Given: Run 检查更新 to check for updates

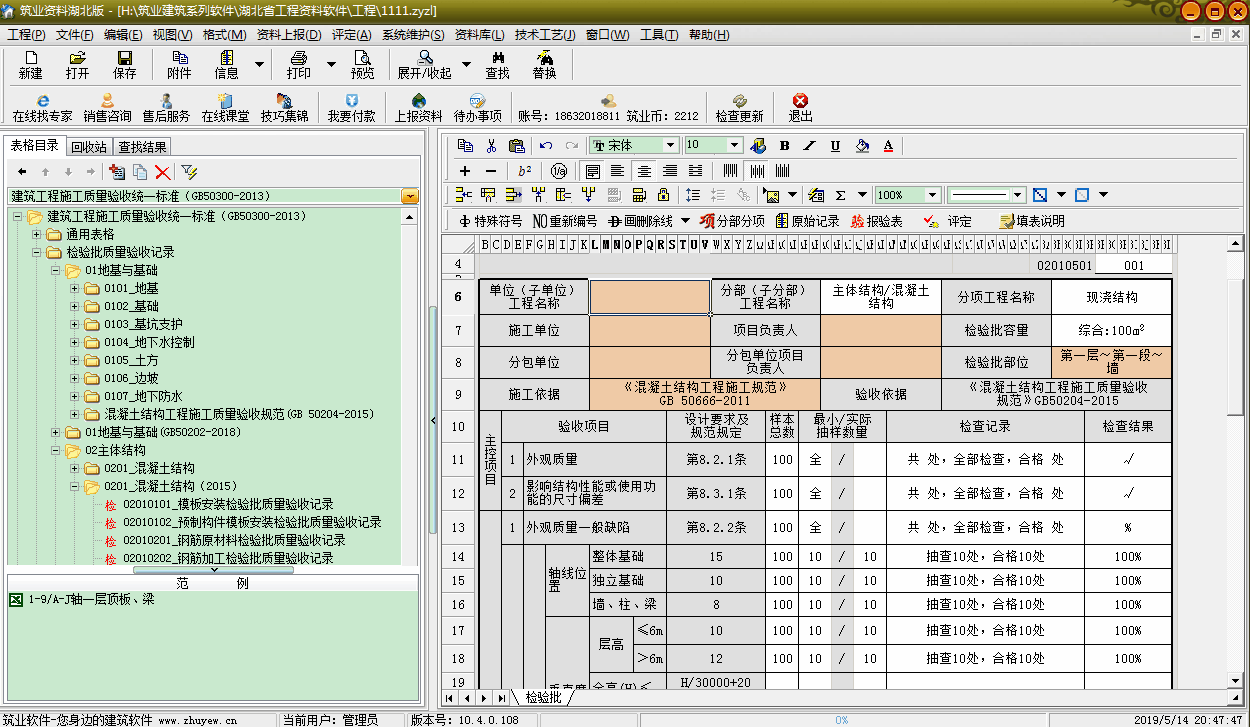Looking at the screenshot, I should (x=740, y=107).
